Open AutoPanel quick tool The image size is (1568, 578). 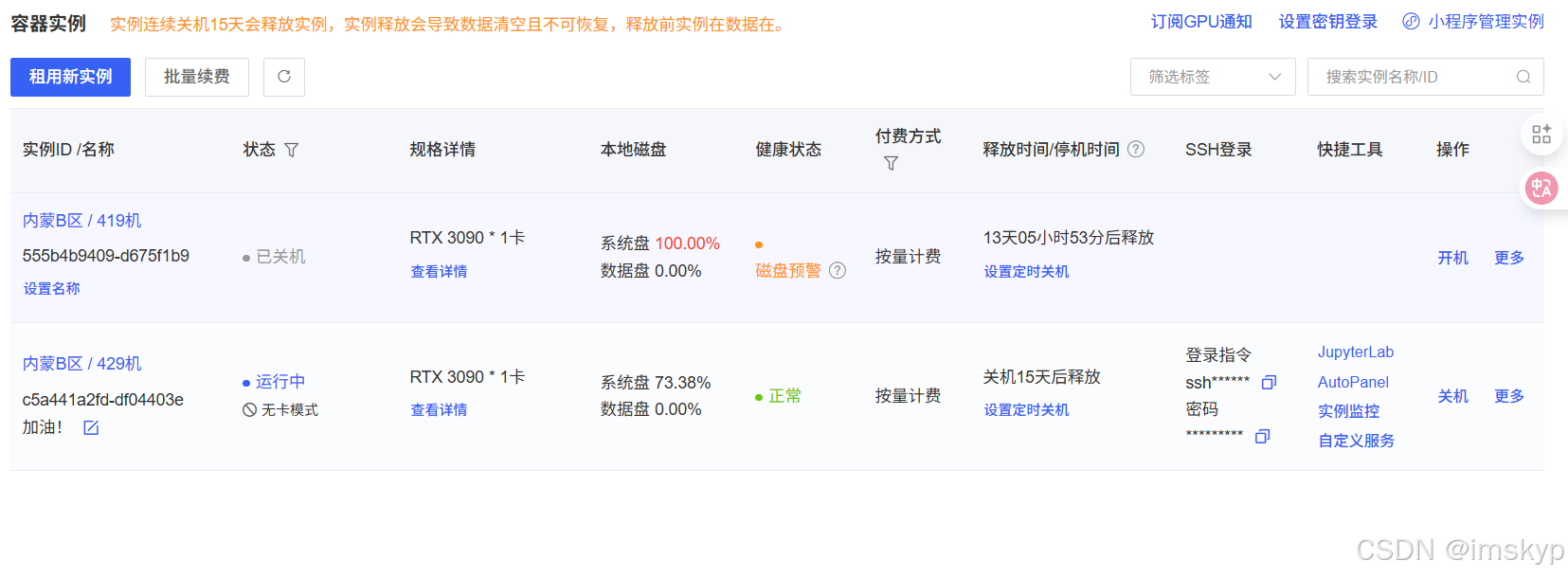click(1353, 383)
